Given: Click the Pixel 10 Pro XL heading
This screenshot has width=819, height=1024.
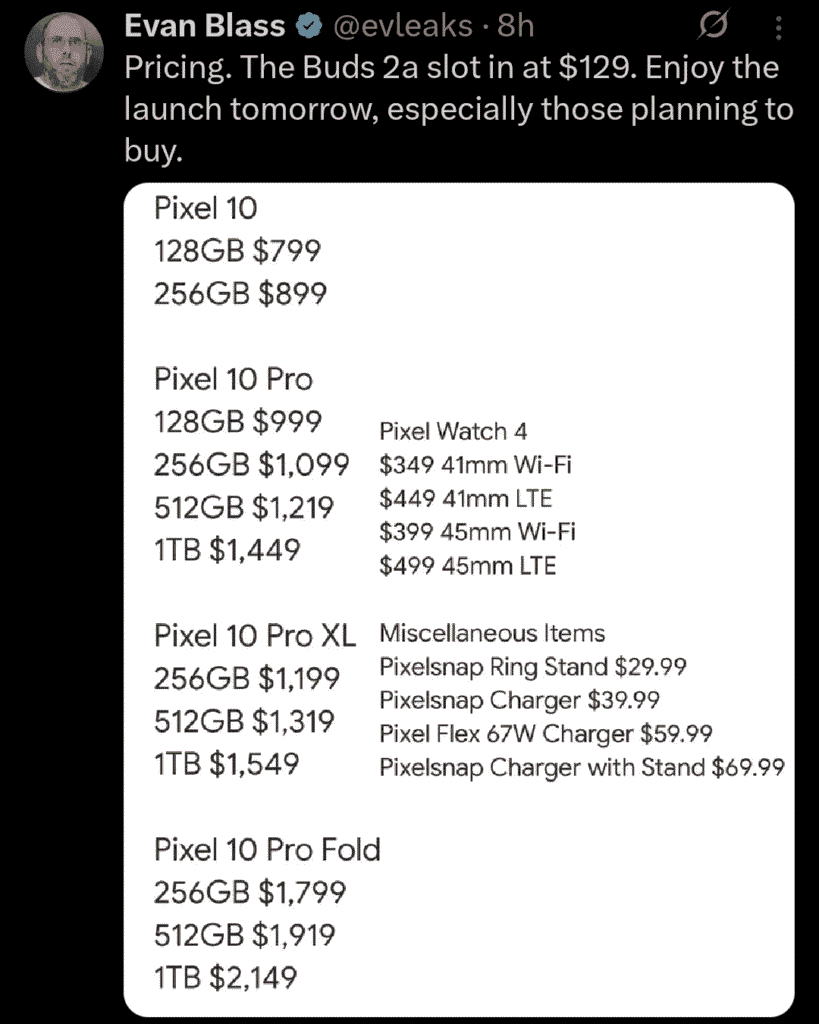Looking at the screenshot, I should point(255,635).
